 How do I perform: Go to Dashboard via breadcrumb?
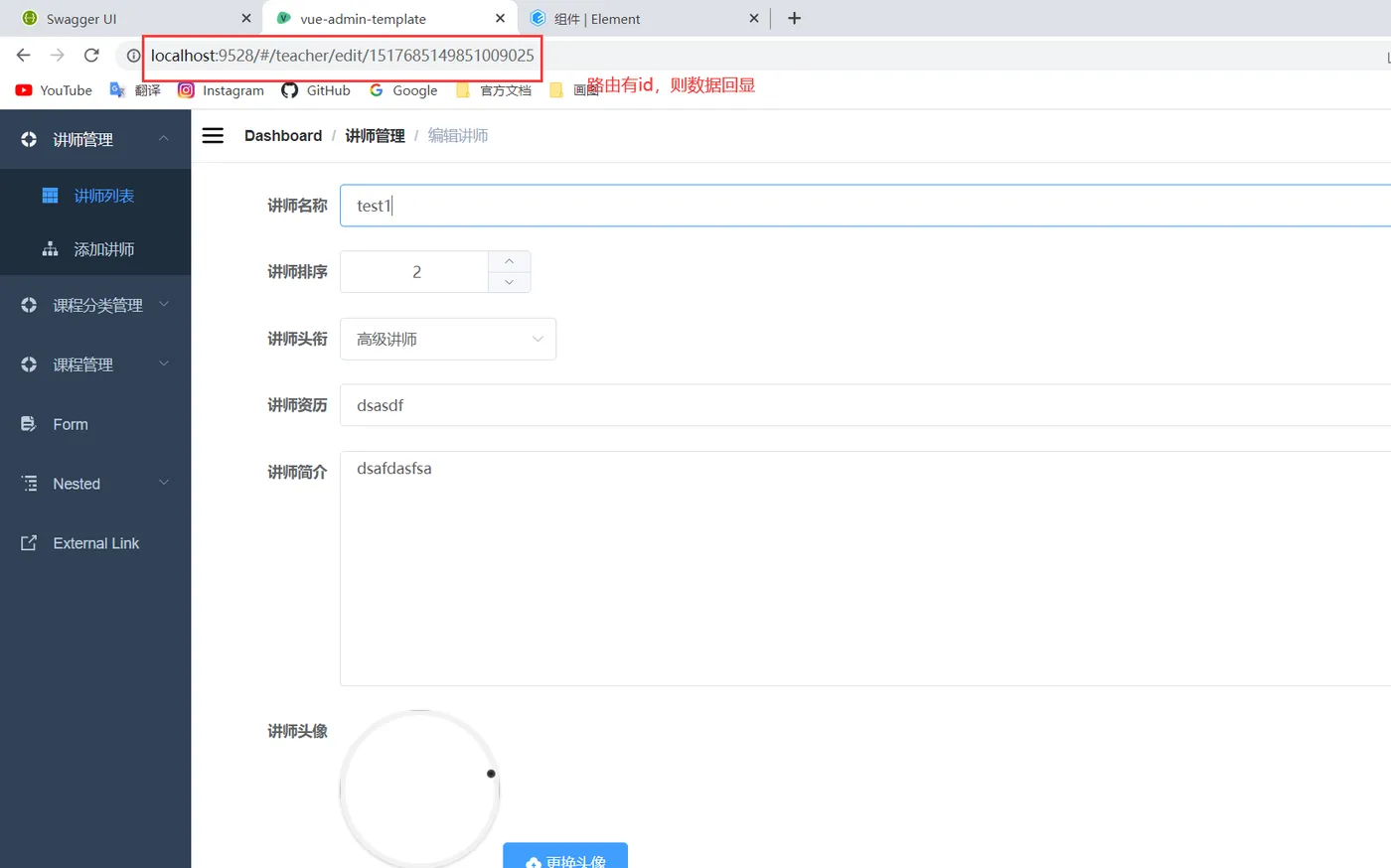283,136
